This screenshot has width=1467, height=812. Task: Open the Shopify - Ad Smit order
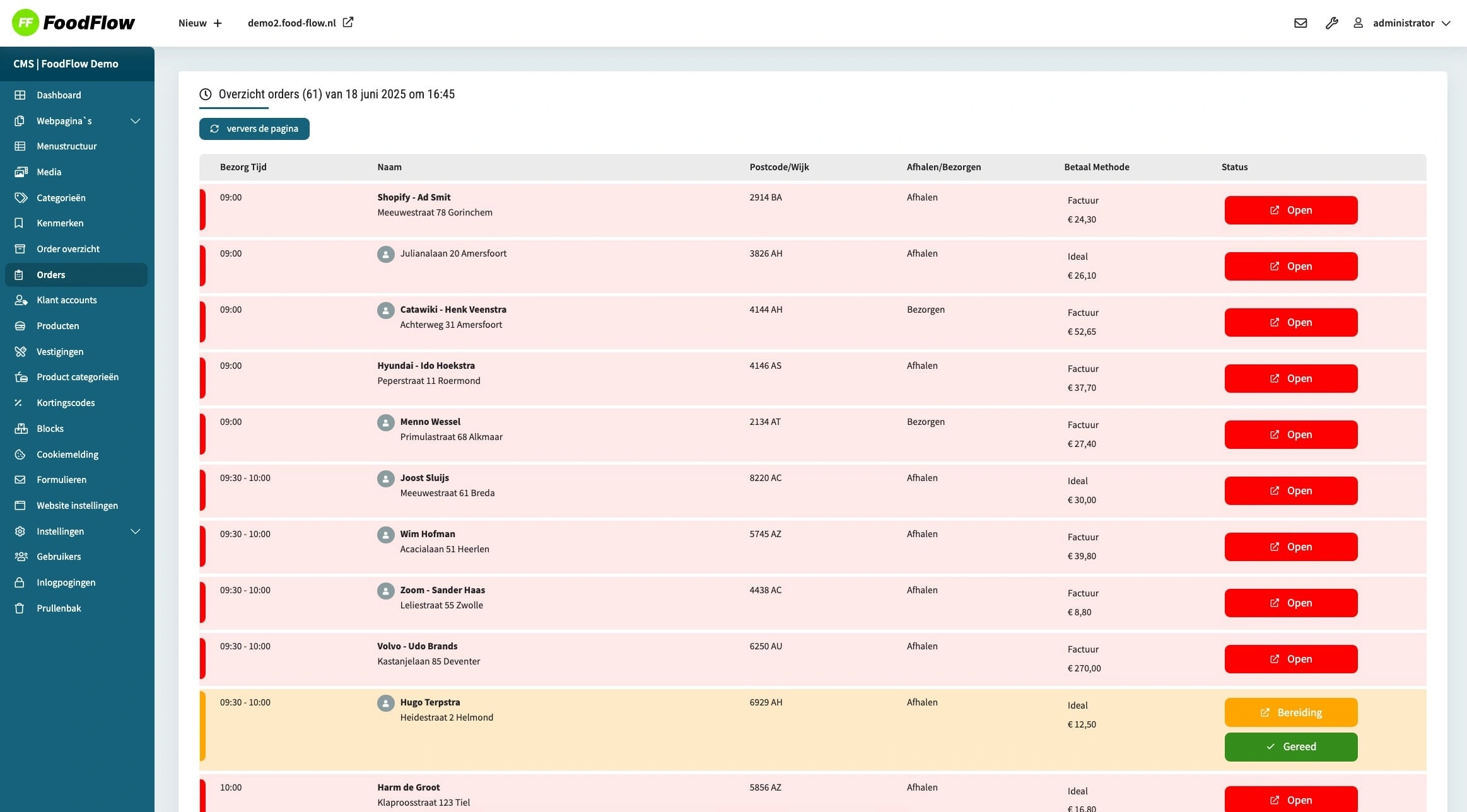pyautogui.click(x=1290, y=210)
